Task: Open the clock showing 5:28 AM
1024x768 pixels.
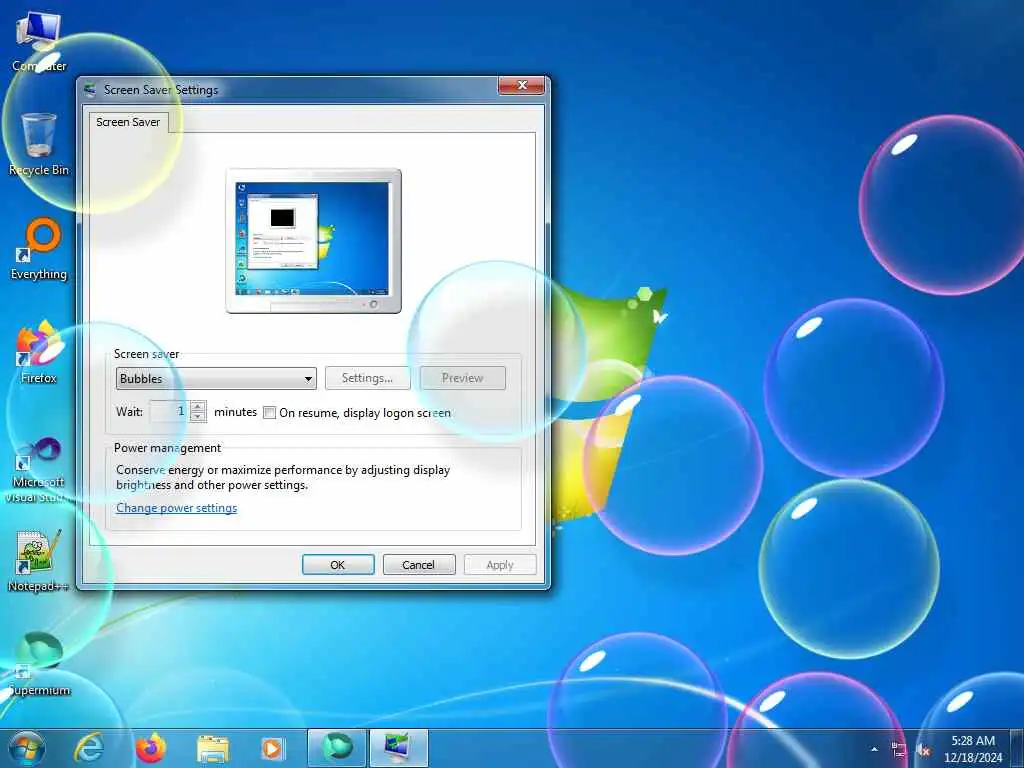Action: click(972, 748)
